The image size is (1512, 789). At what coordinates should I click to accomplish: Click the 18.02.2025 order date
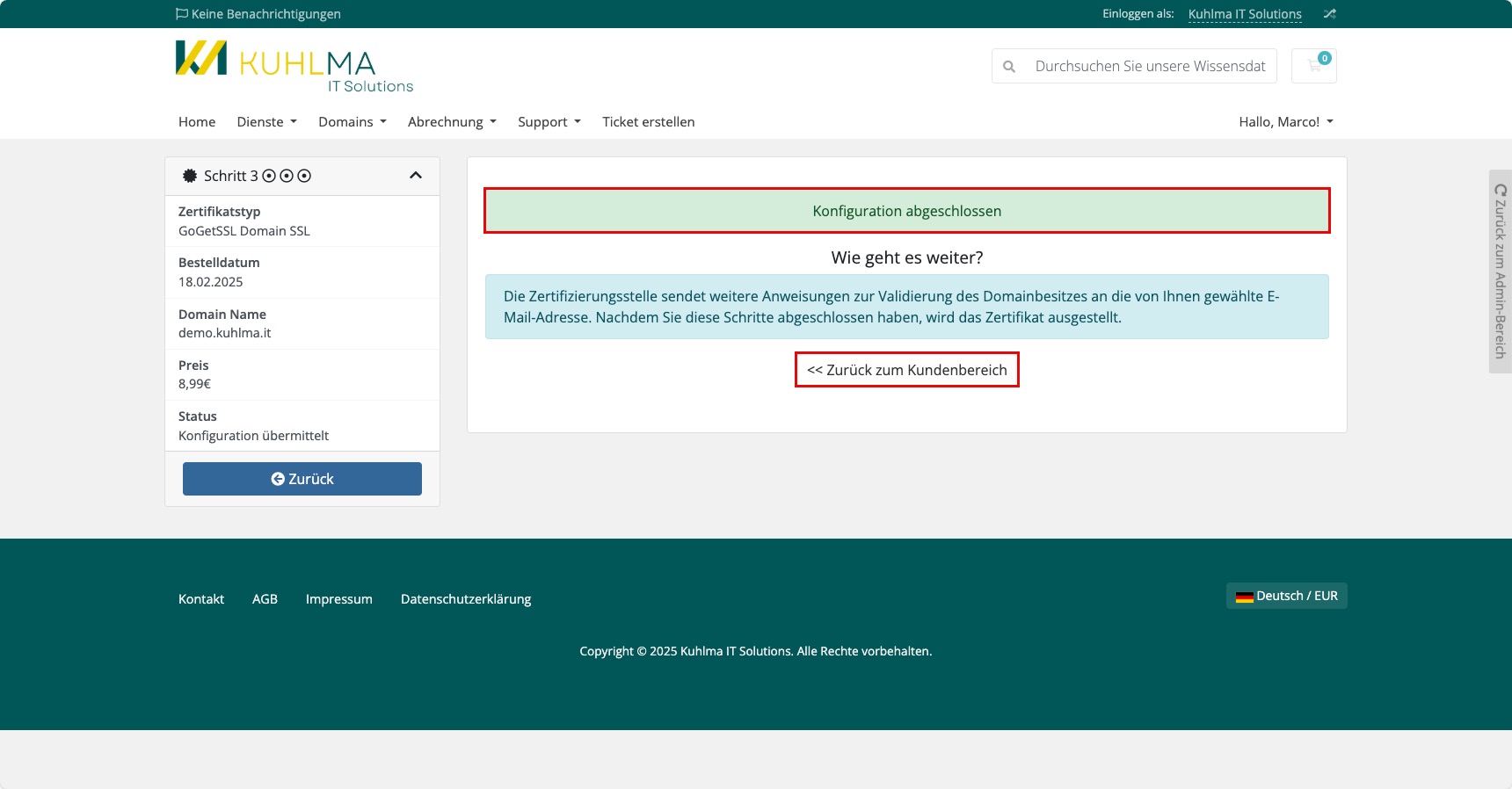(211, 282)
